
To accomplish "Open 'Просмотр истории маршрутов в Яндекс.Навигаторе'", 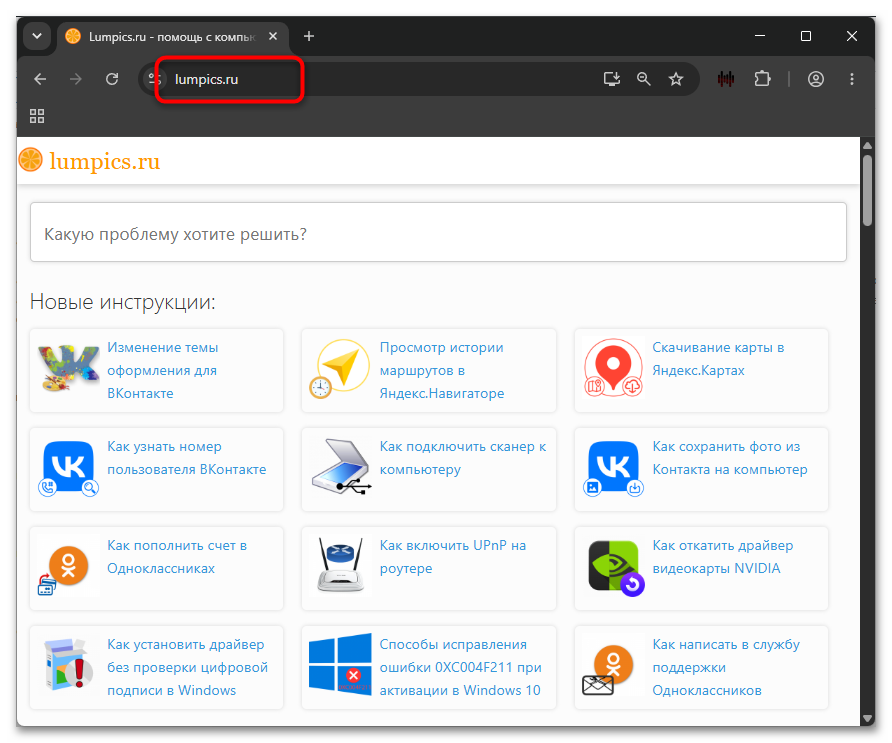I will [x=441, y=370].
